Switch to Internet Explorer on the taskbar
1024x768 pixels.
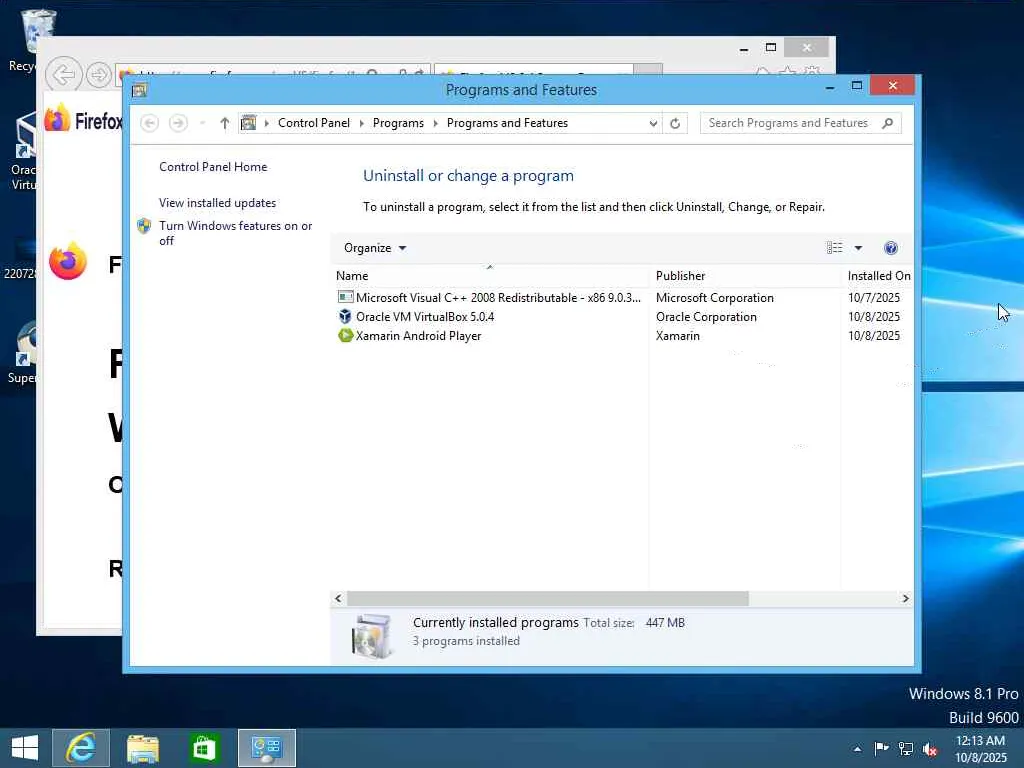[x=81, y=748]
